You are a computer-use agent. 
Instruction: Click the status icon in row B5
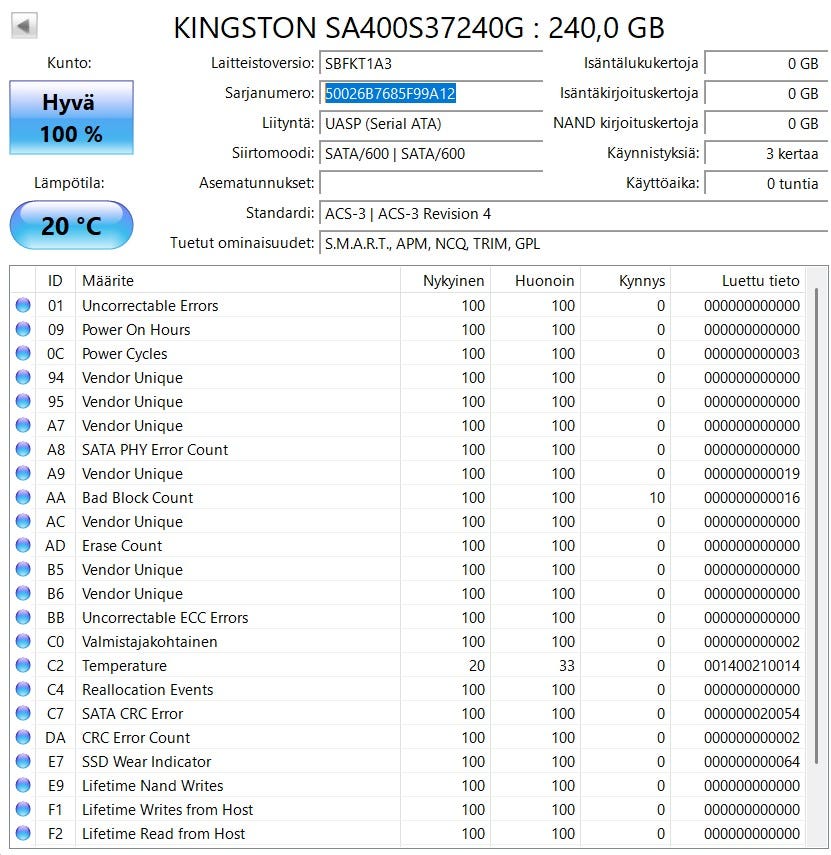[23, 569]
